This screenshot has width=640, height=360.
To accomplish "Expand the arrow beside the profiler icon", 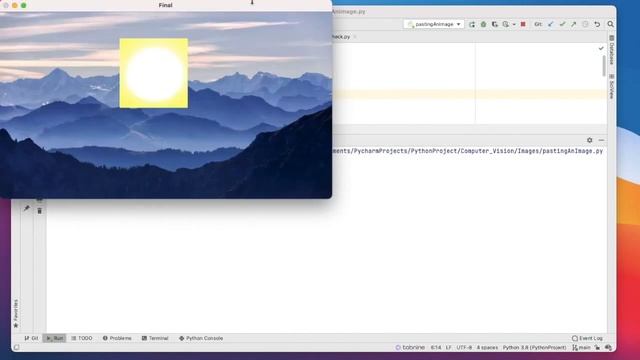I will point(514,24).
